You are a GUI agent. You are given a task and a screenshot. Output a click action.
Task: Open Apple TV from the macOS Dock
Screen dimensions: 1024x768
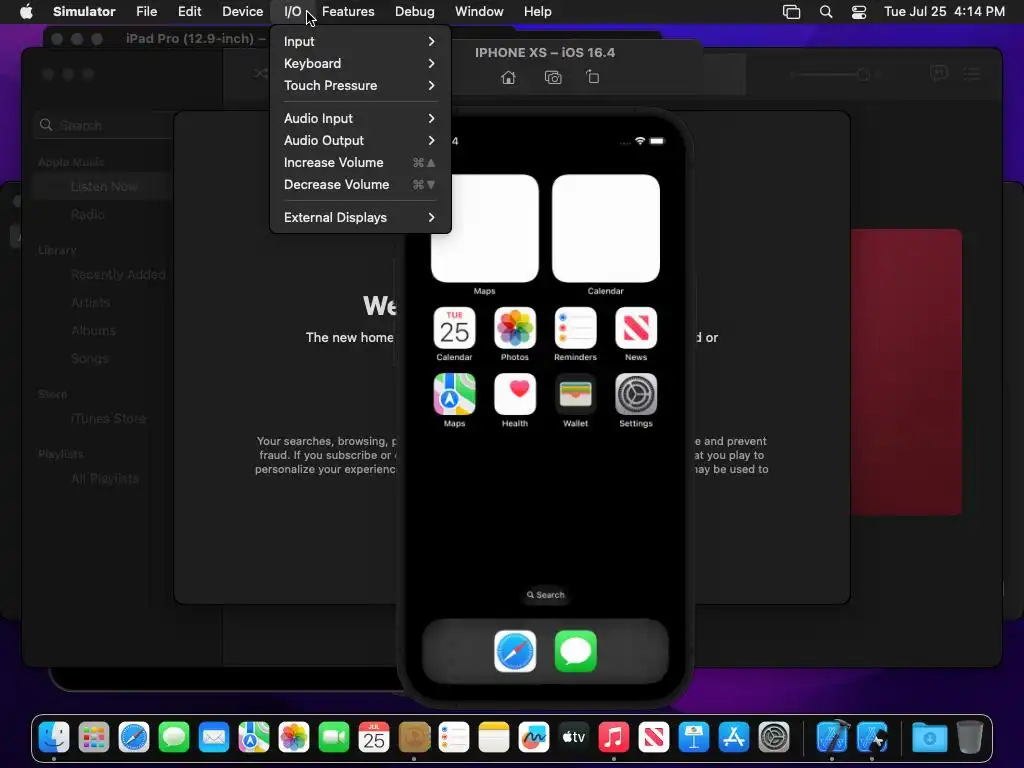click(x=573, y=738)
